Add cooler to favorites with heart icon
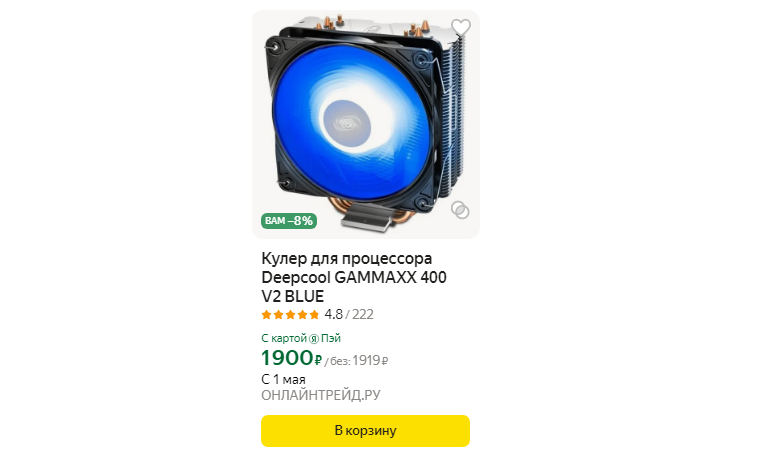 (x=460, y=27)
